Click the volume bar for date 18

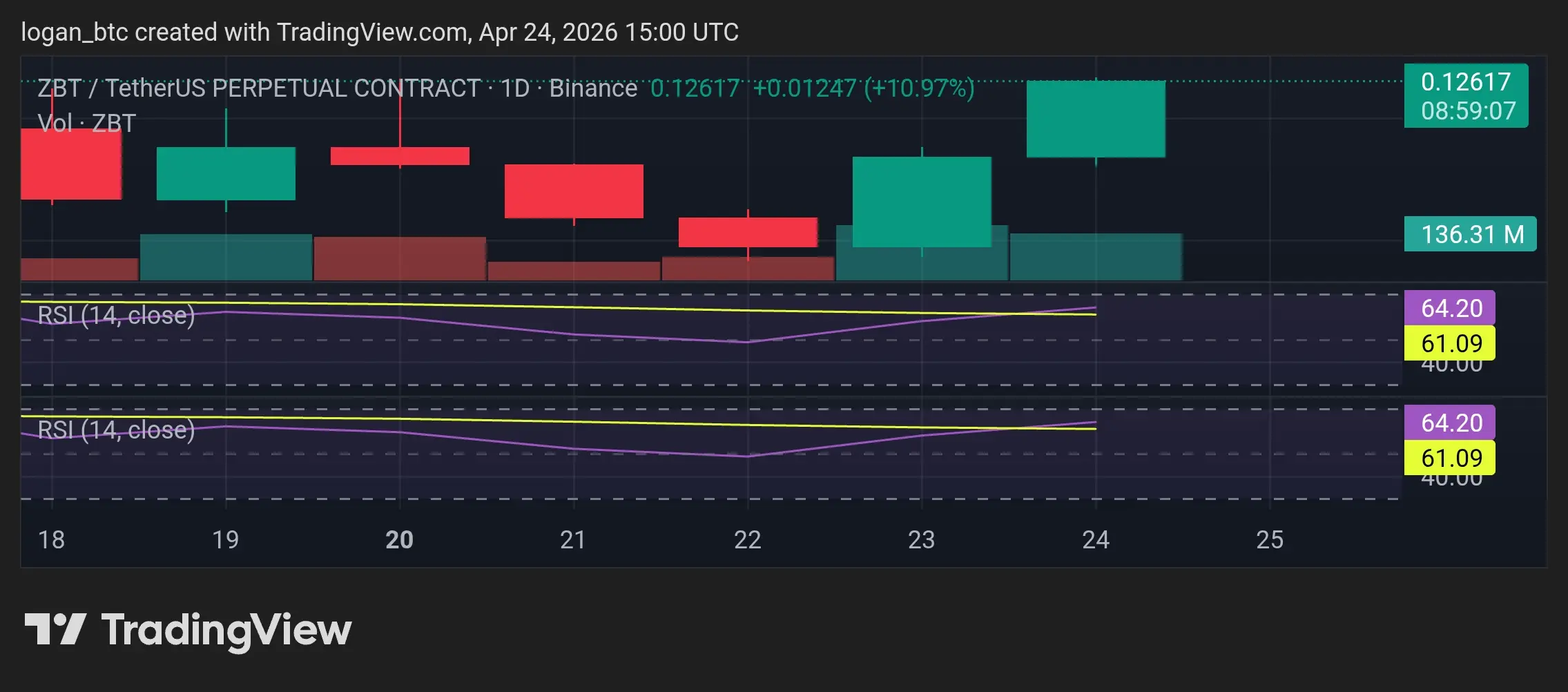tap(79, 269)
